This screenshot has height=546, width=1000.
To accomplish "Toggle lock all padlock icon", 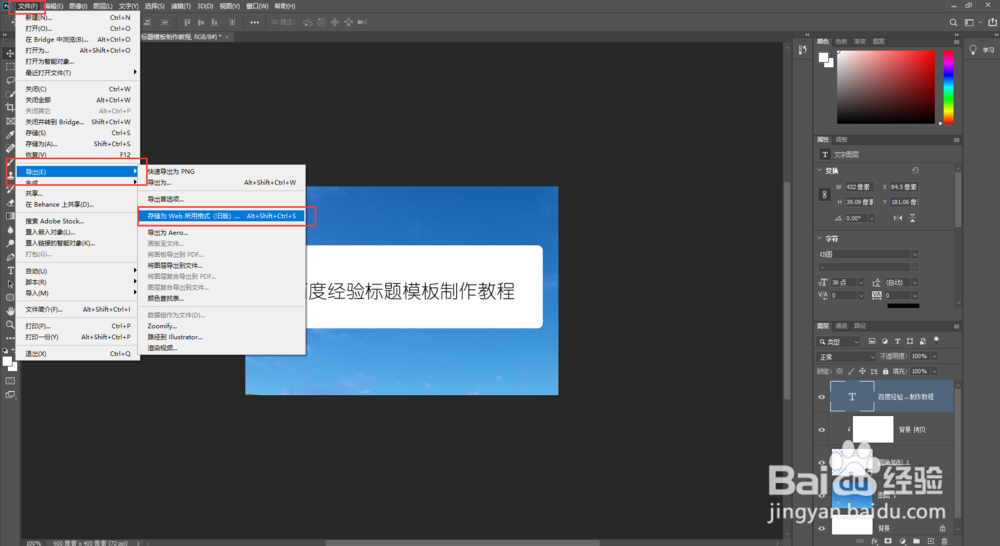I will coord(885,371).
